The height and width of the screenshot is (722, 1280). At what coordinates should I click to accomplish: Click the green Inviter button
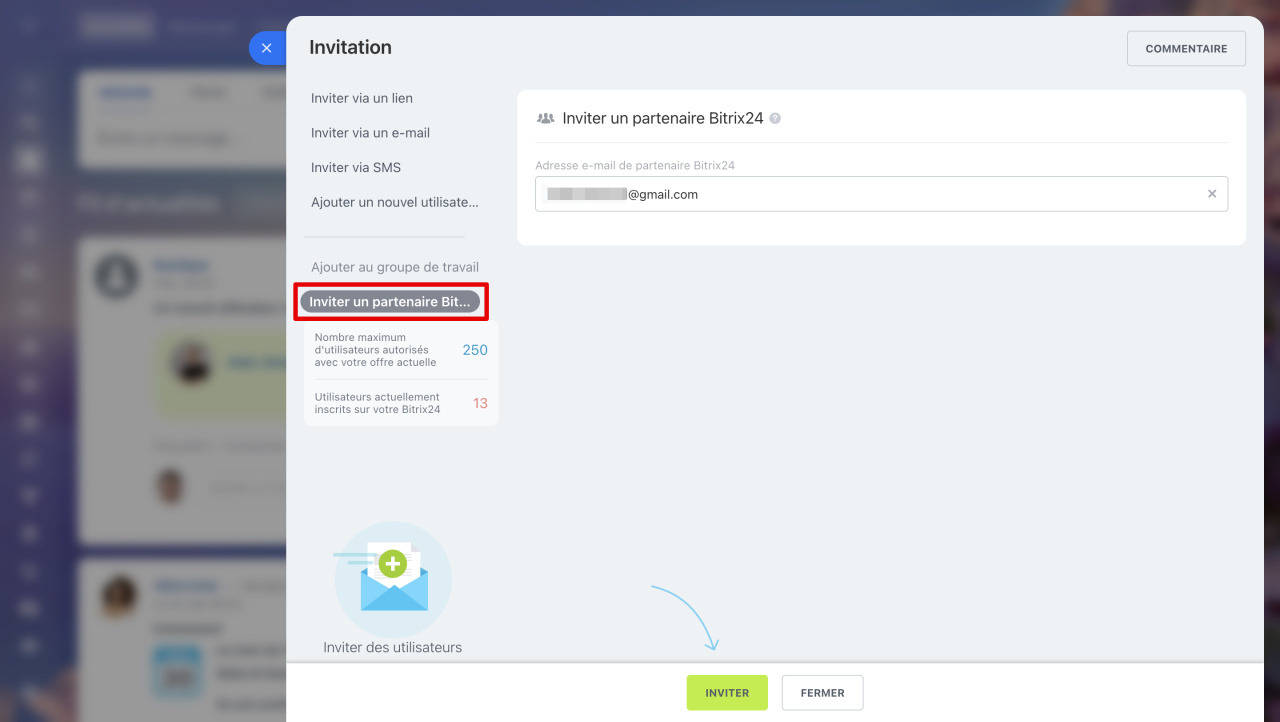pyautogui.click(x=727, y=693)
